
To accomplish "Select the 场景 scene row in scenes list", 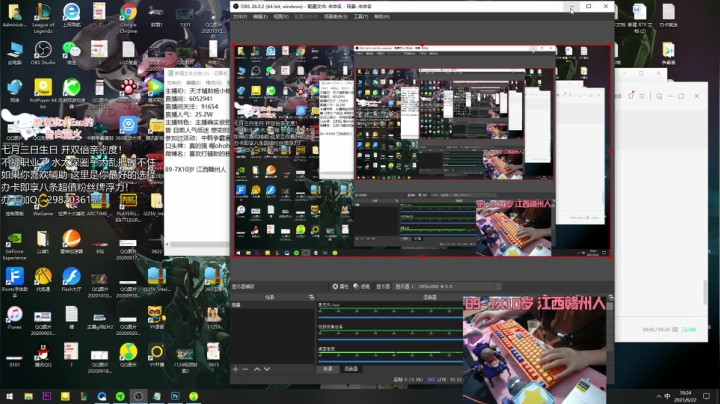I will [x=273, y=305].
